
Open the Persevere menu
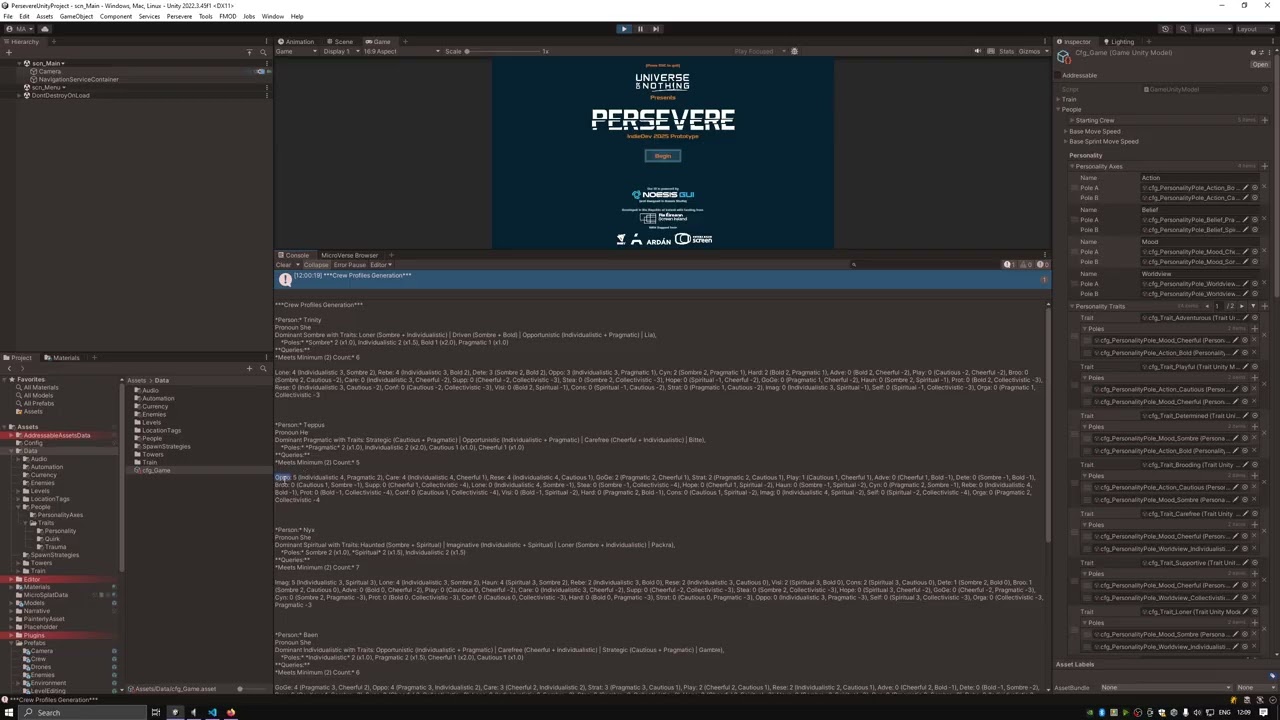[179, 16]
